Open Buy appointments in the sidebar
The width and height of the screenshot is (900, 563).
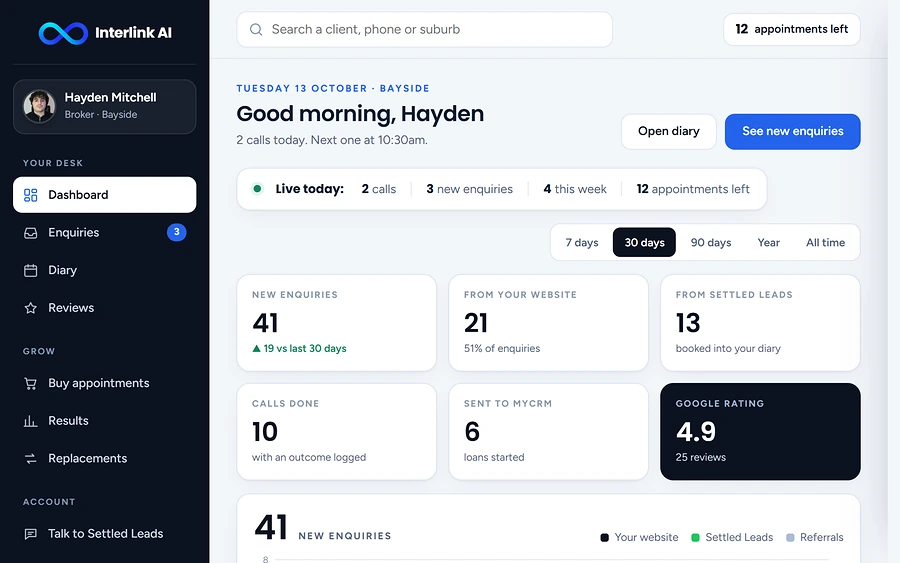pos(104,383)
